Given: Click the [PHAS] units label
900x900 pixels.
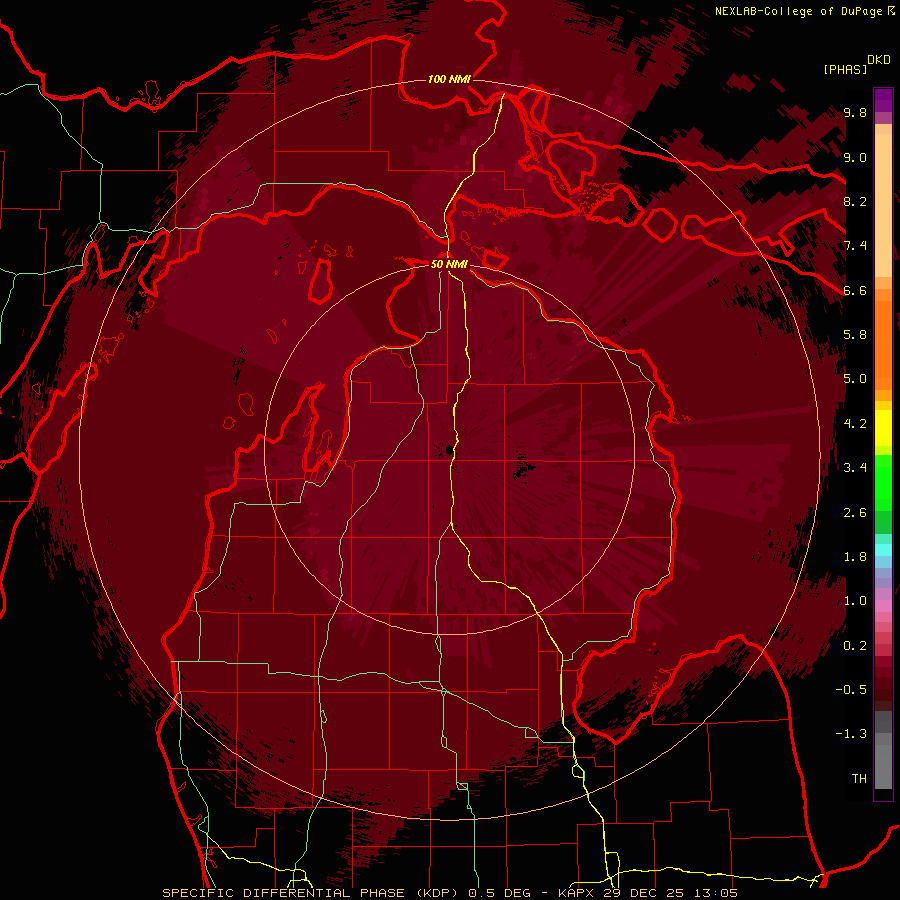Looking at the screenshot, I should pyautogui.click(x=845, y=69).
